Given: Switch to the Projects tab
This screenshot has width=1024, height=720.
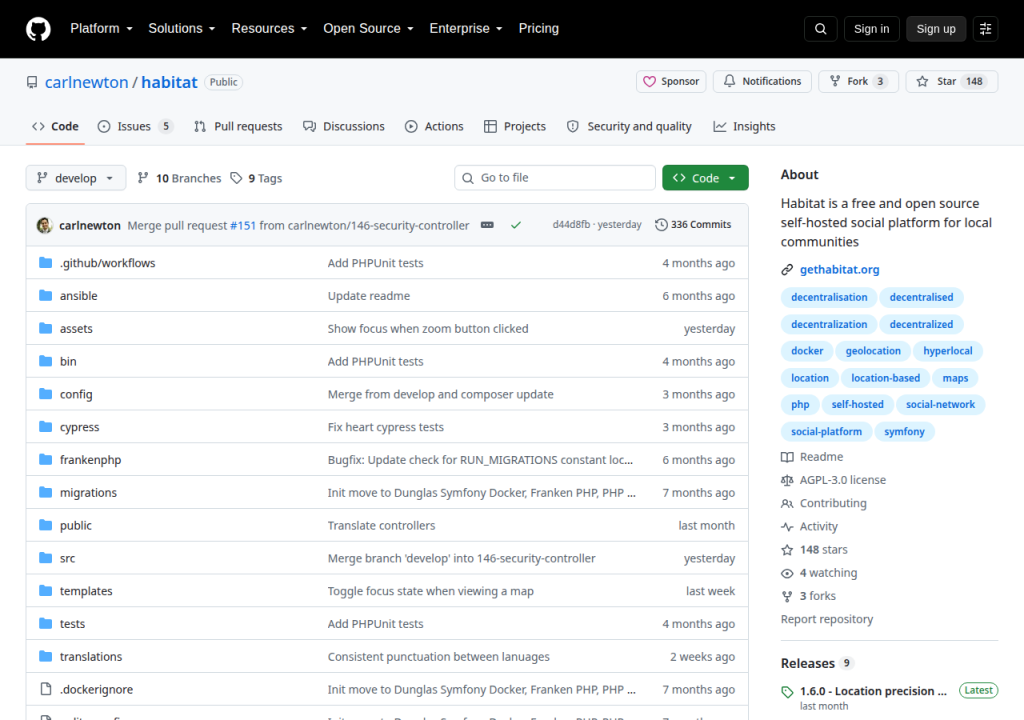Looking at the screenshot, I should [x=515, y=127].
